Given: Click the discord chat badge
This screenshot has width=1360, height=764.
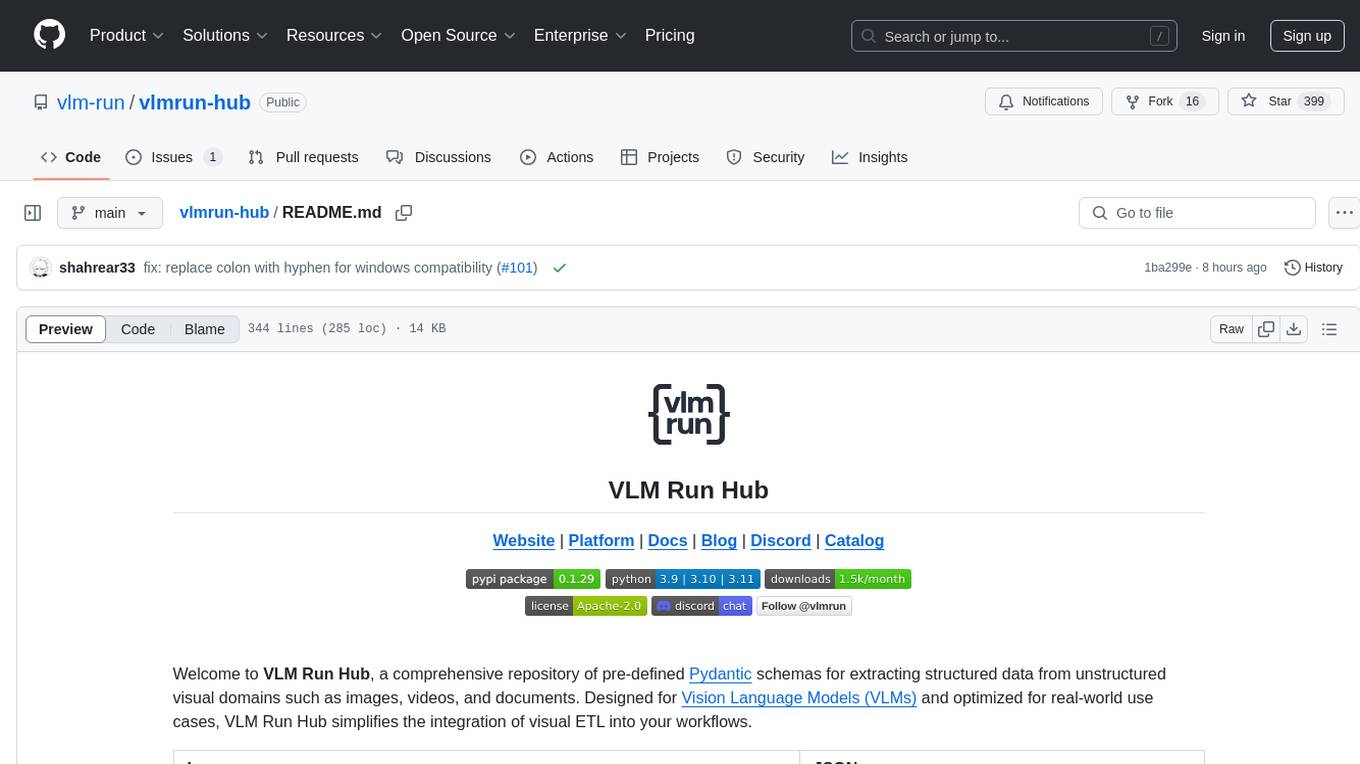Looking at the screenshot, I should coord(701,606).
